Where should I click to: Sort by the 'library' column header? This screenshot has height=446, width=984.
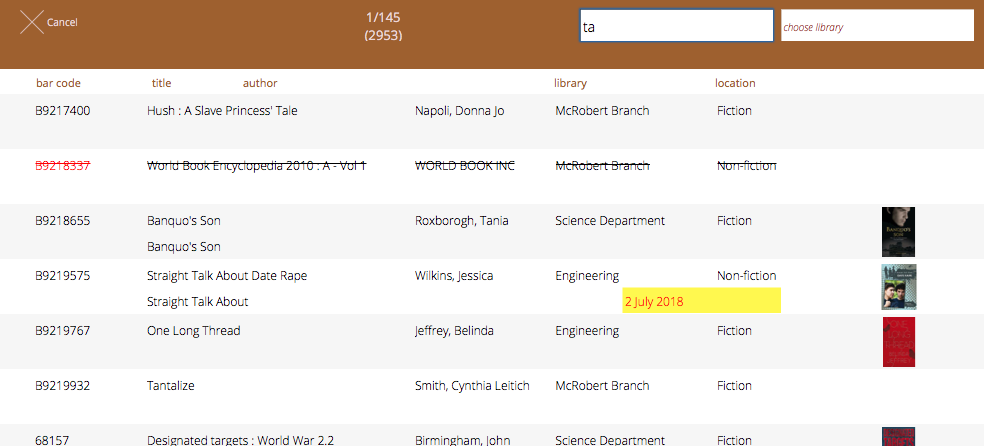point(570,83)
